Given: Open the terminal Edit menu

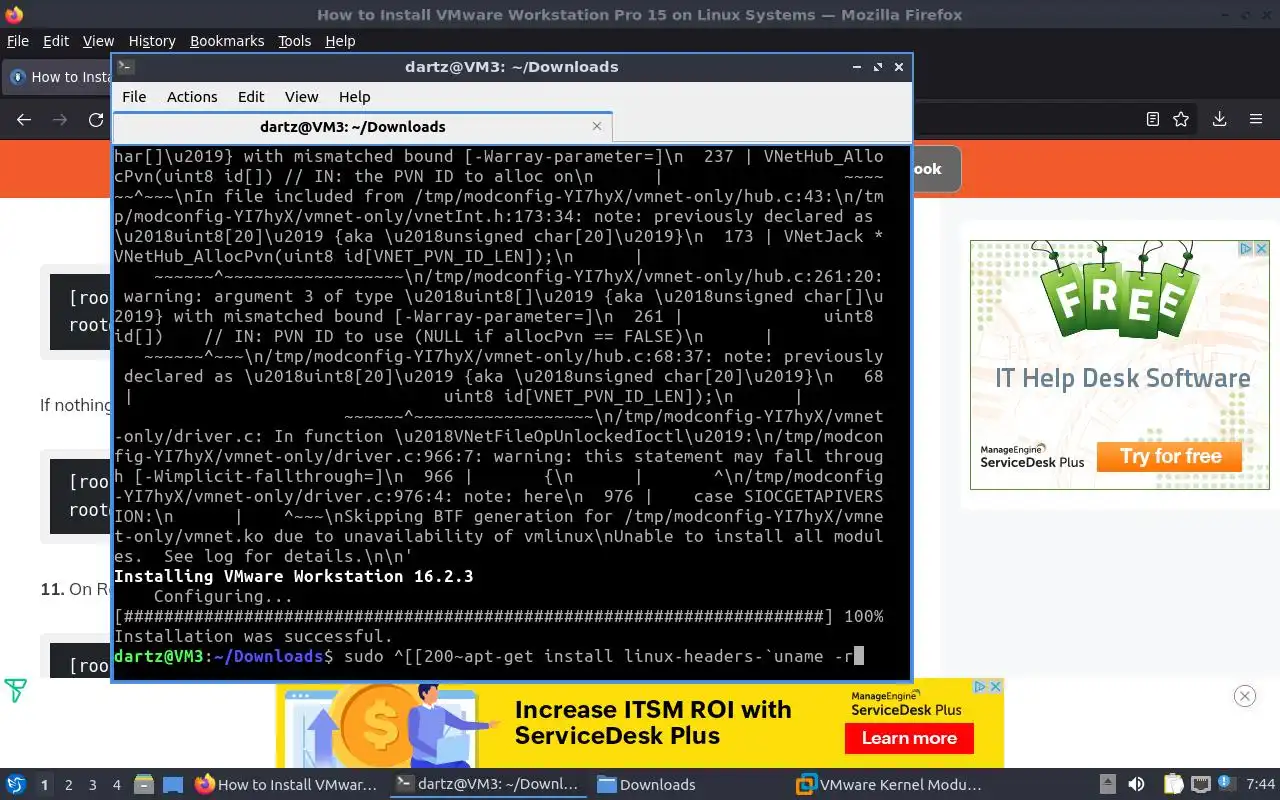Looking at the screenshot, I should [x=251, y=96].
